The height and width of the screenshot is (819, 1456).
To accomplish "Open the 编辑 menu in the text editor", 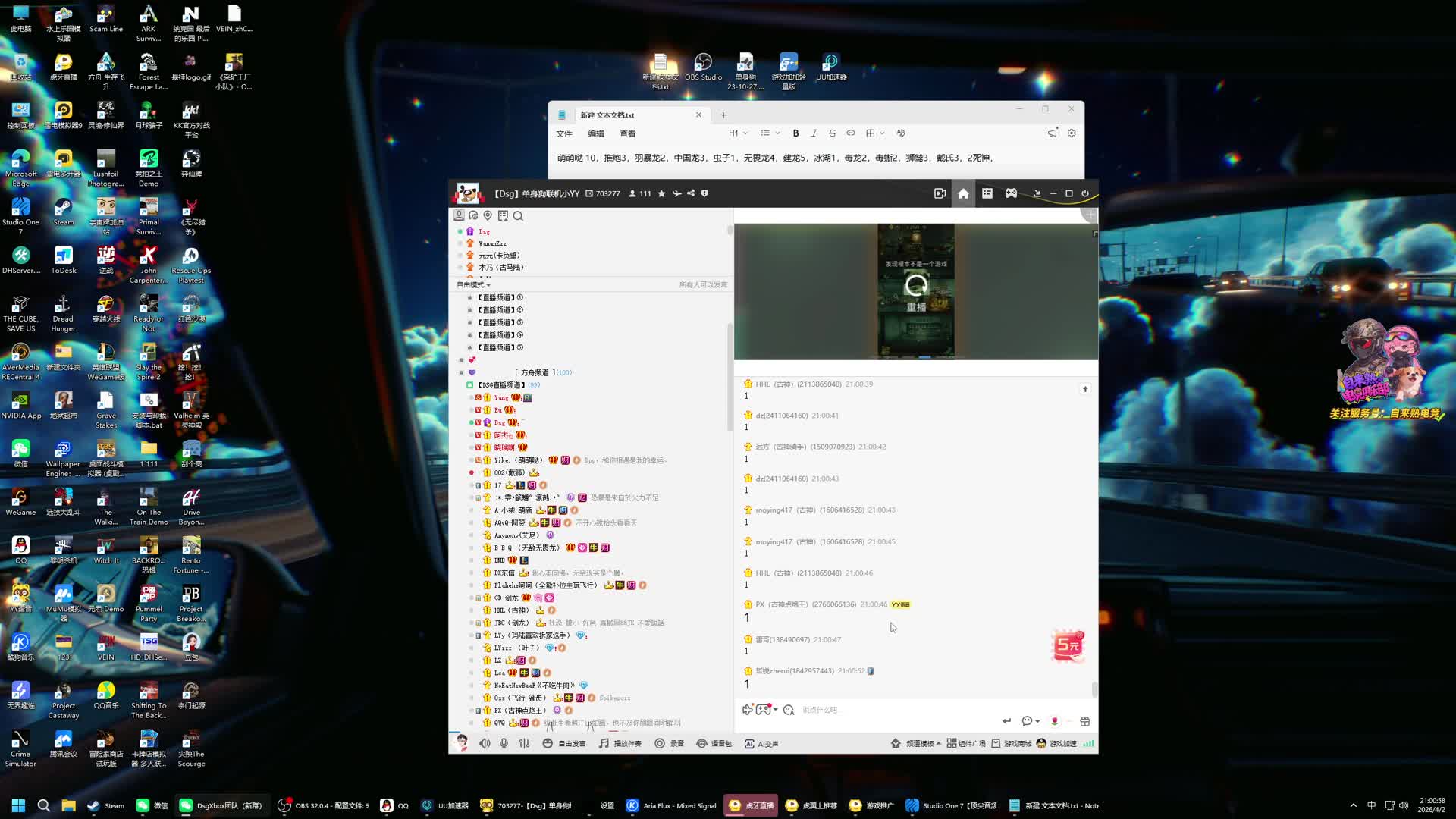I will (x=596, y=133).
